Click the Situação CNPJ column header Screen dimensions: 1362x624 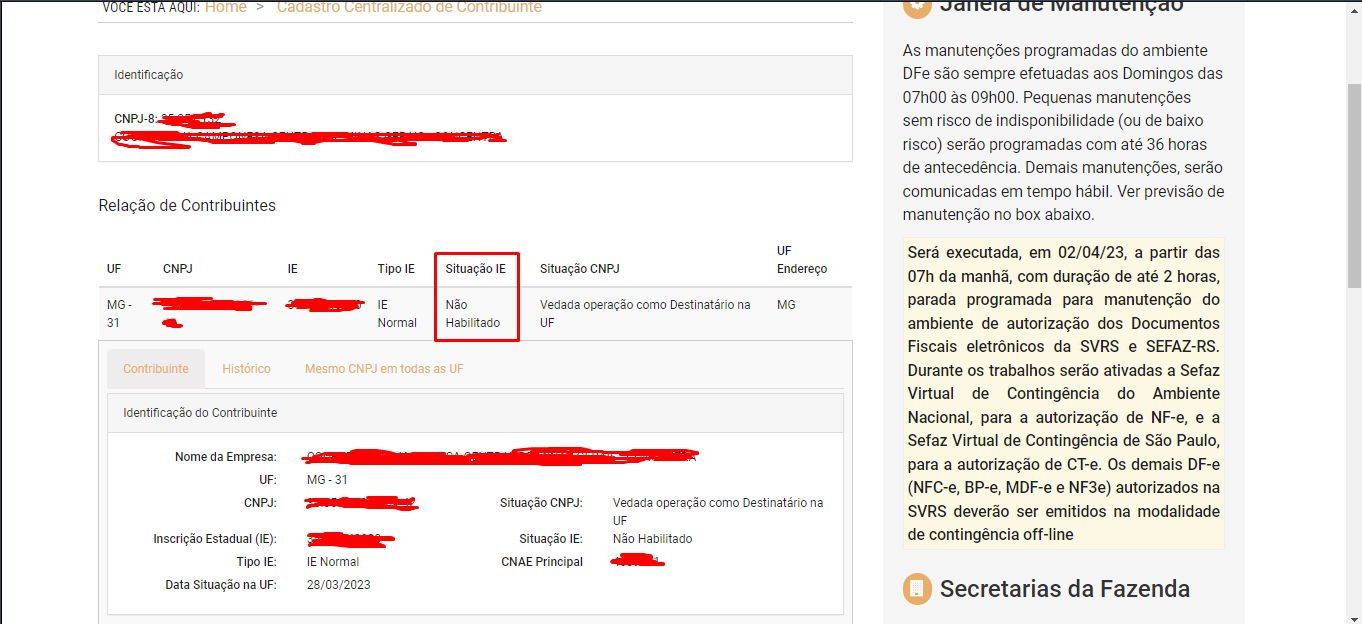coord(581,269)
